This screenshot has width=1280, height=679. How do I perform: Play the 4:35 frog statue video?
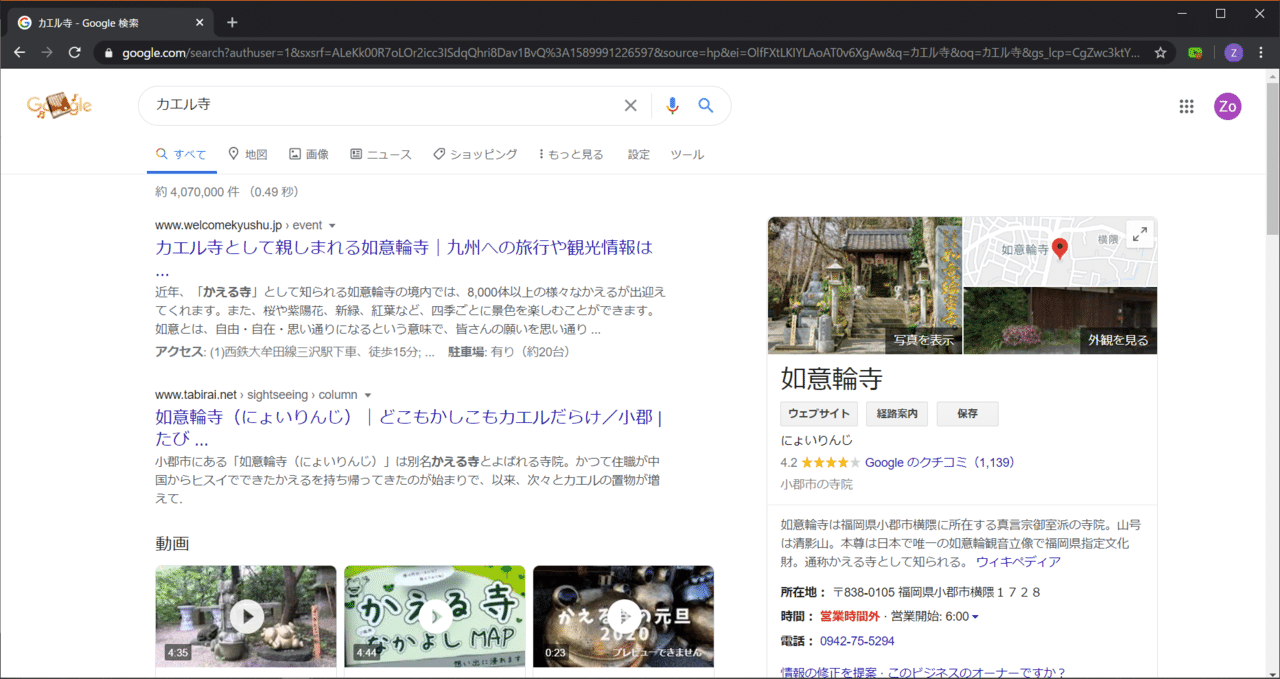pos(246,616)
